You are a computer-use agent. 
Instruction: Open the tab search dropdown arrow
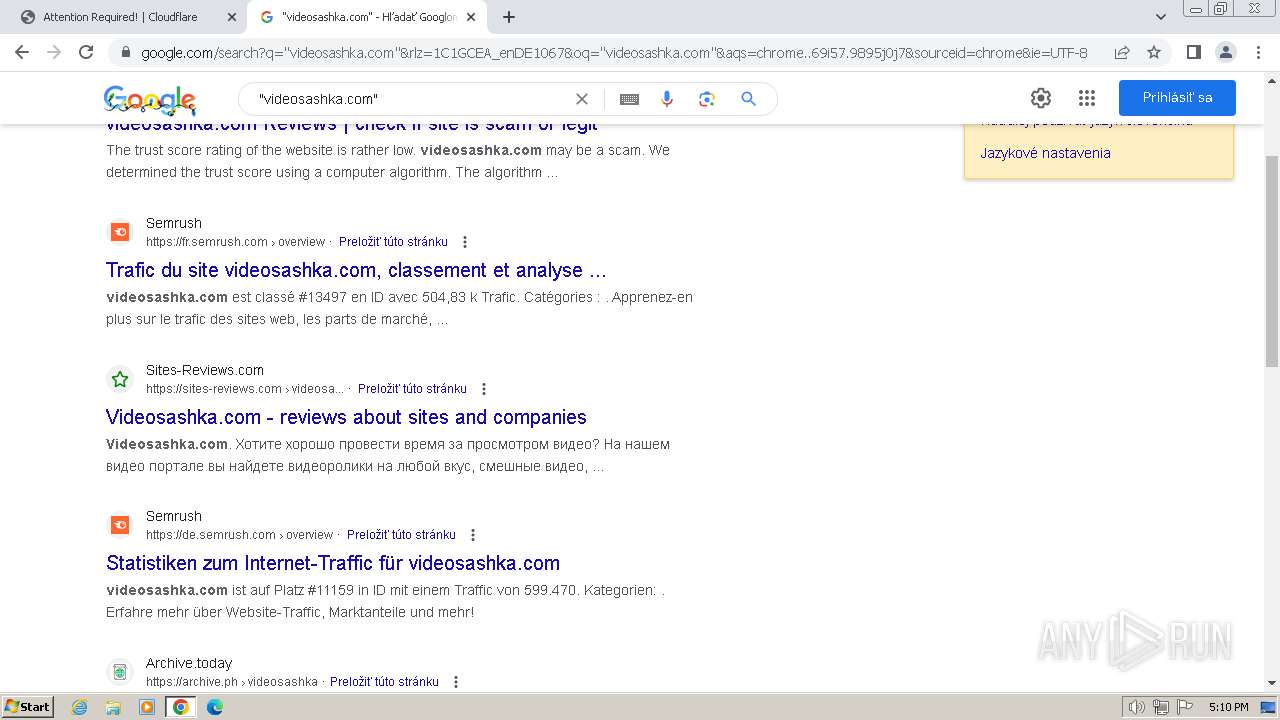tap(1160, 17)
